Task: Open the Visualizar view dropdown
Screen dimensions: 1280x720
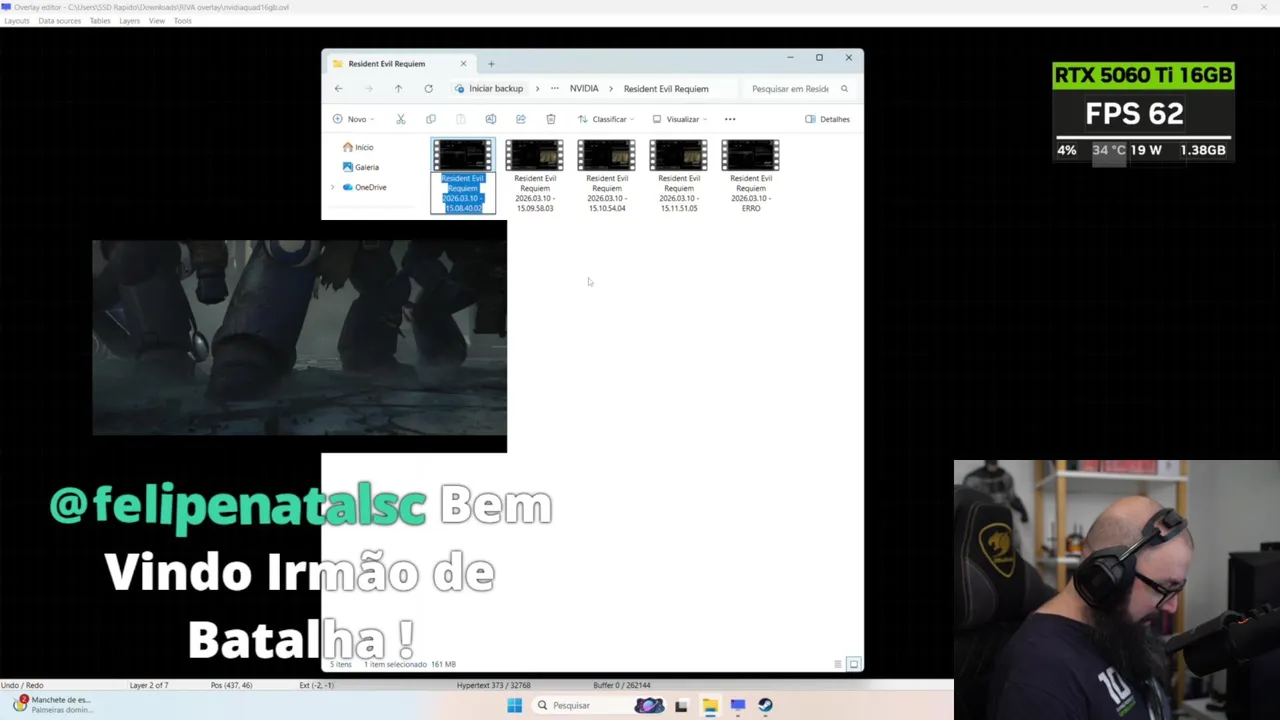Action: tap(680, 119)
